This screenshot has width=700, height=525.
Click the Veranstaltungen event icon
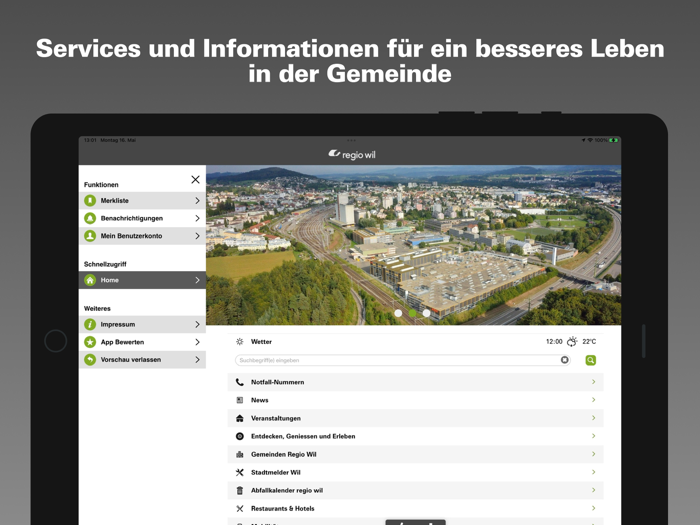[240, 418]
